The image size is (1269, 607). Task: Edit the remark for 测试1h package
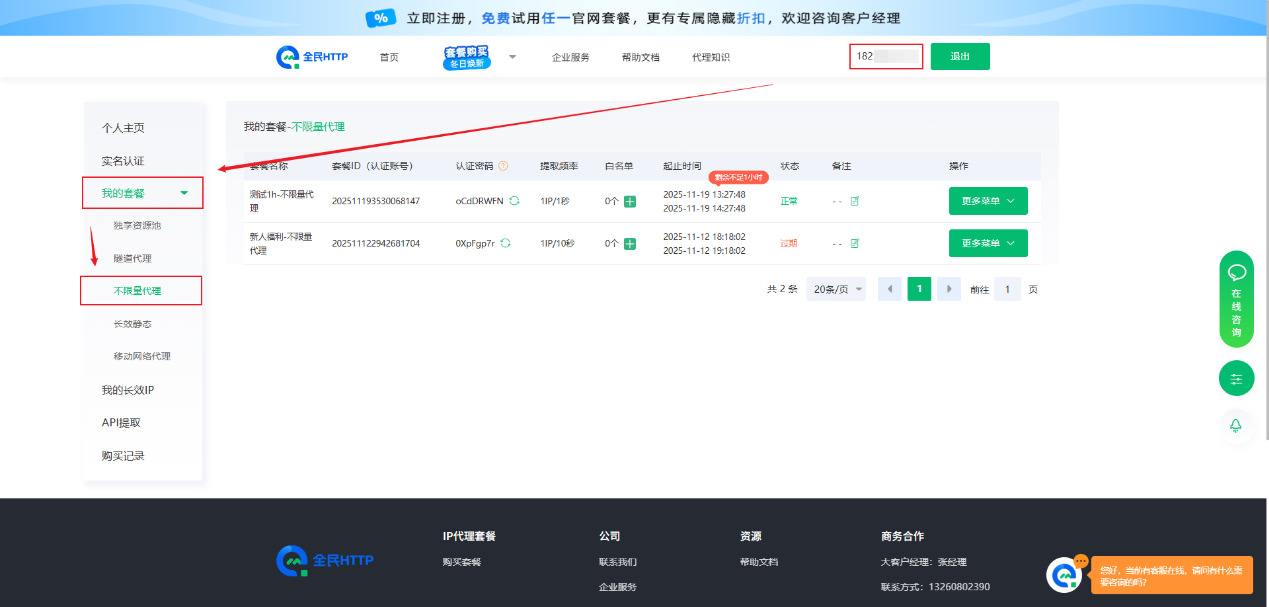click(x=855, y=201)
